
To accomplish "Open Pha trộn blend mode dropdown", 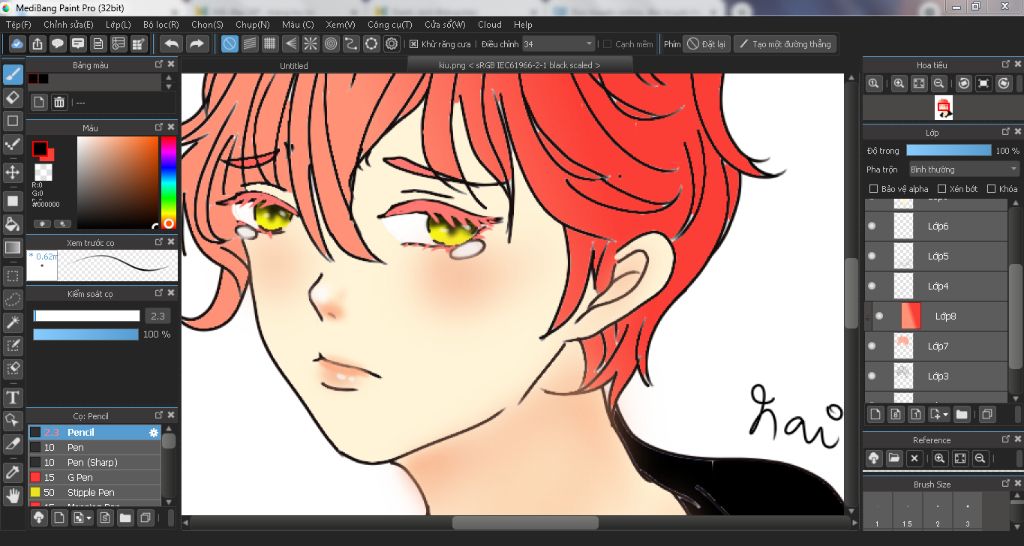I will tap(963, 169).
